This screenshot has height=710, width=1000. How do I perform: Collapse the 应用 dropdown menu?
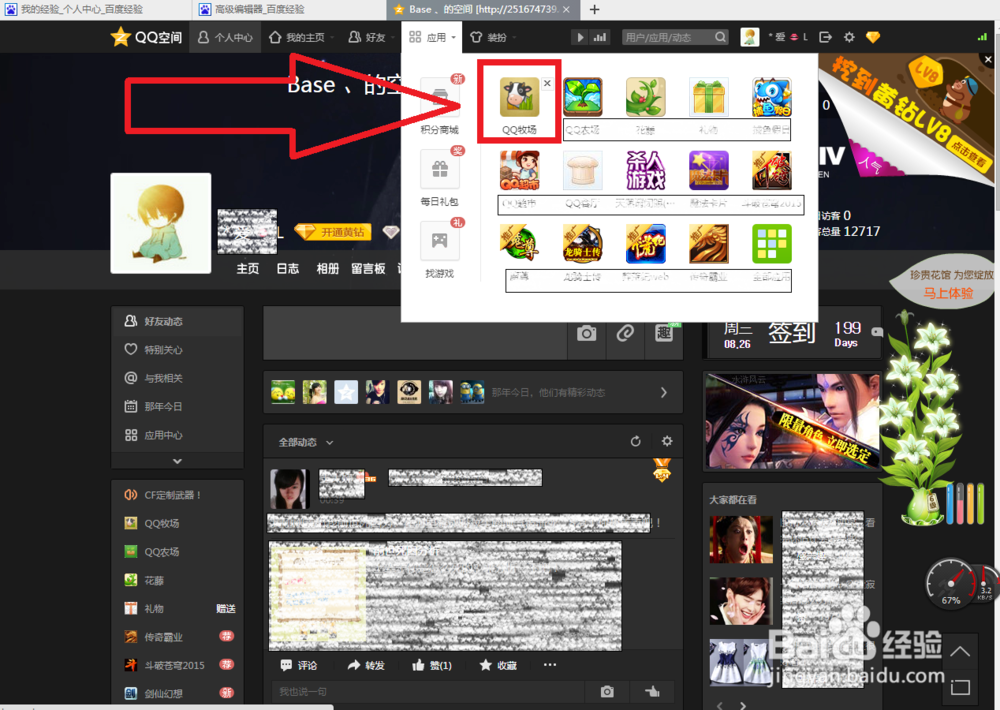pyautogui.click(x=432, y=38)
